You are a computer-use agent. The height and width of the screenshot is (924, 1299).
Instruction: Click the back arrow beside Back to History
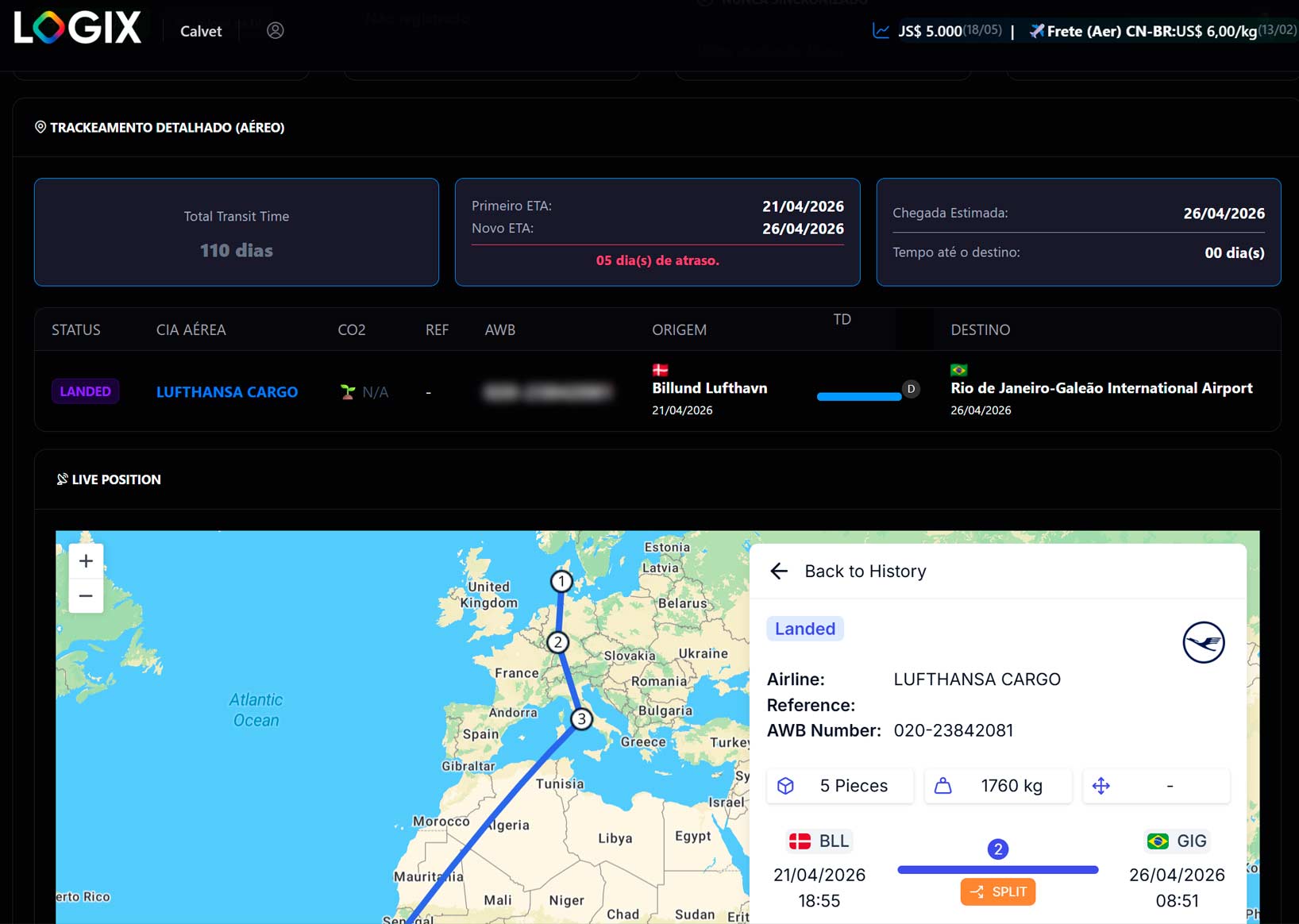779,571
